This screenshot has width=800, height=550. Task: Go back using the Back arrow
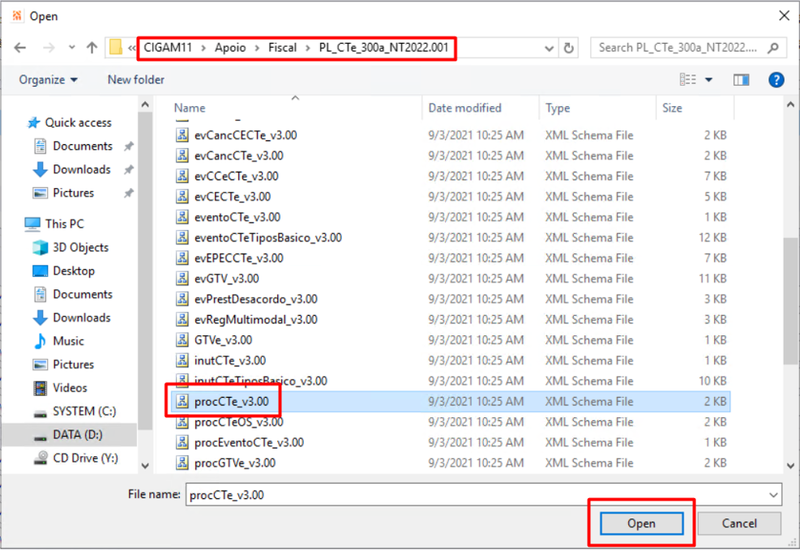tap(20, 48)
